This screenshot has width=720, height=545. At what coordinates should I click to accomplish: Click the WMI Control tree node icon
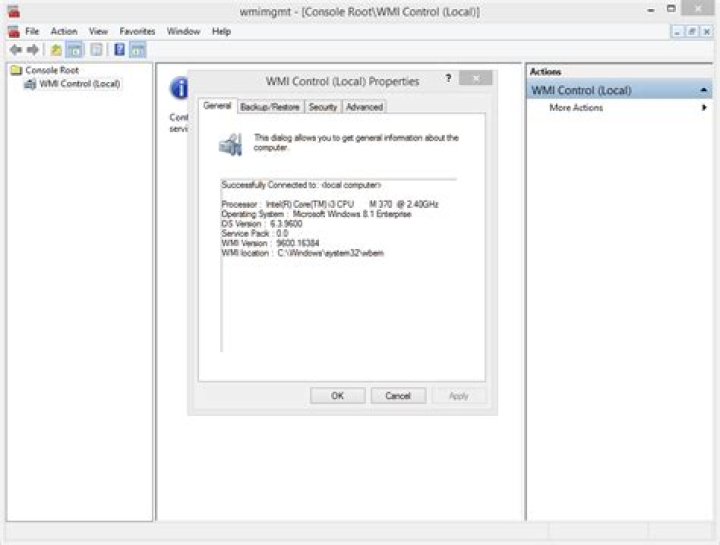tap(30, 84)
